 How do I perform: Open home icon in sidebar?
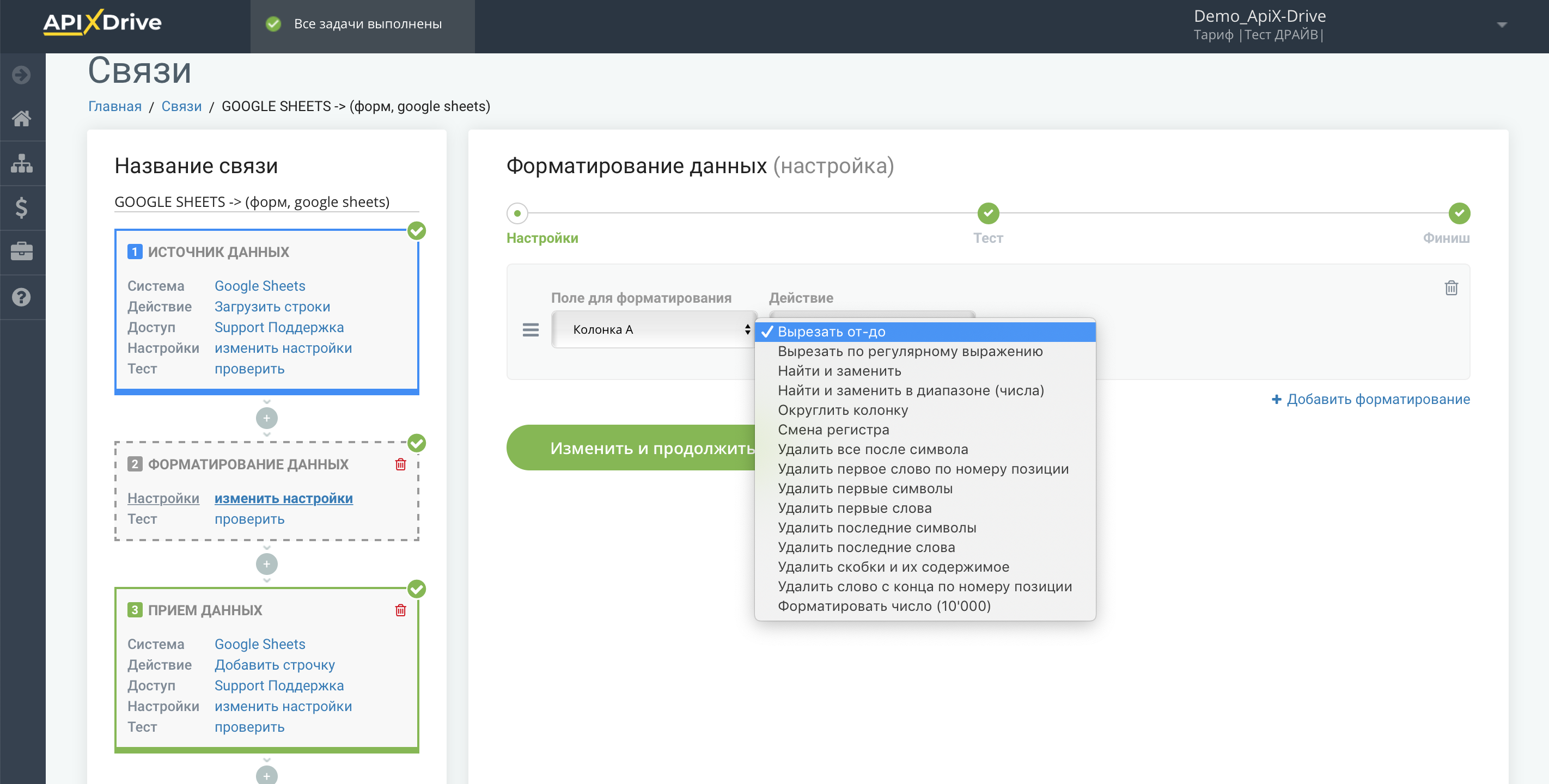22,119
